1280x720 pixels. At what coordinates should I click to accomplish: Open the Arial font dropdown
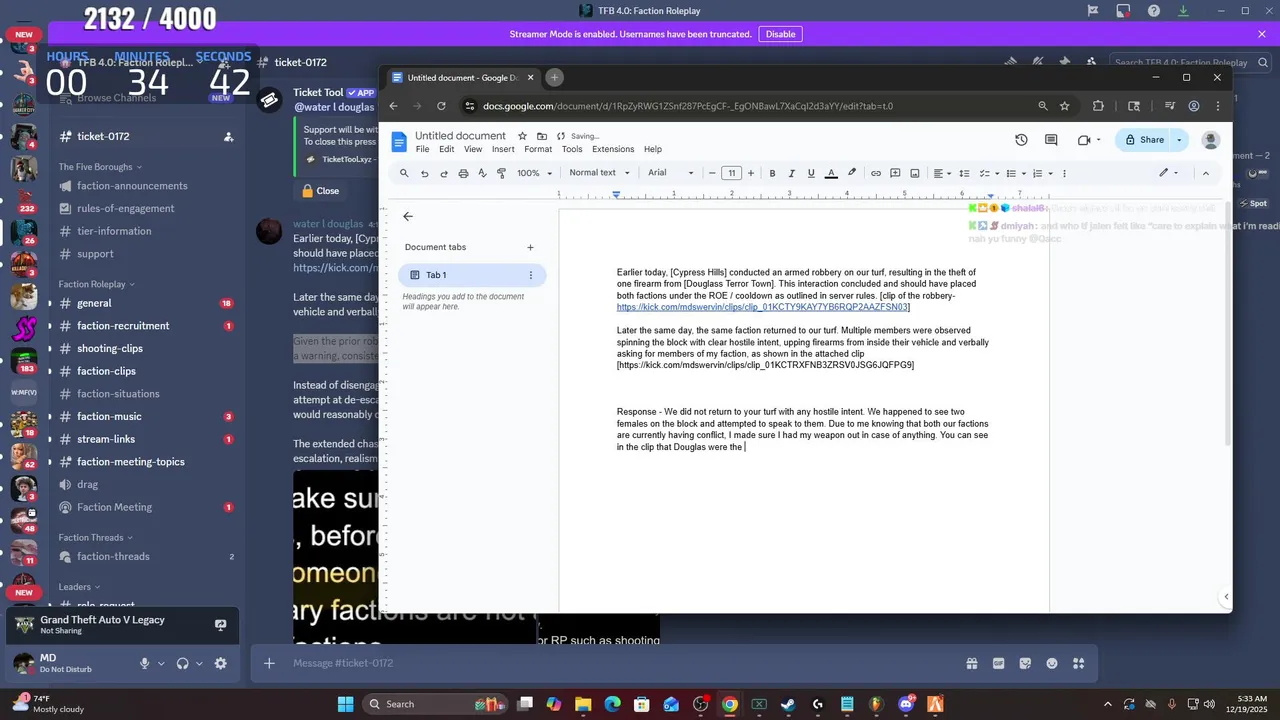coord(671,173)
